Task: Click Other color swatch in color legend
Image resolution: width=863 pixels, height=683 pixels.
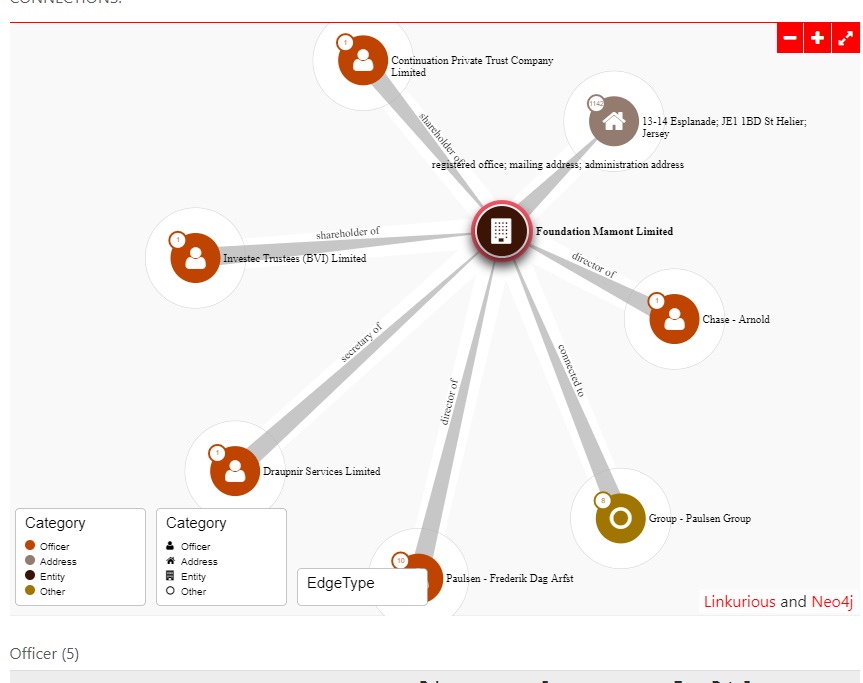Action: click(30, 590)
